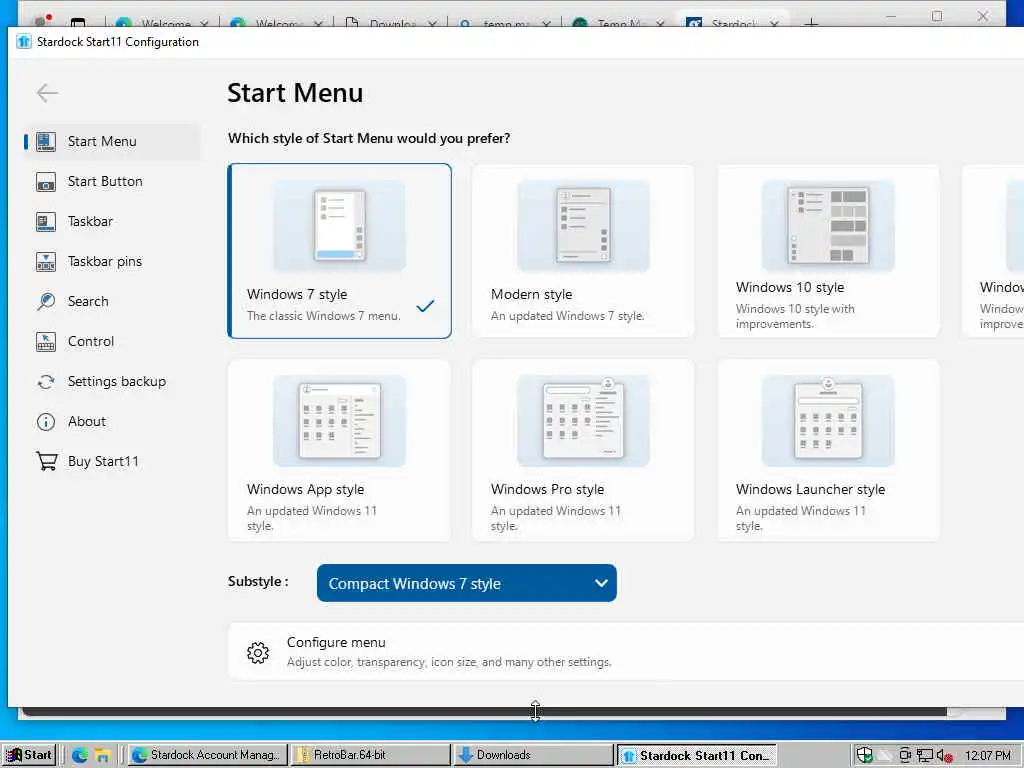The height and width of the screenshot is (768, 1024).
Task: Click the Taskbar pins sidebar icon
Action: (x=46, y=261)
